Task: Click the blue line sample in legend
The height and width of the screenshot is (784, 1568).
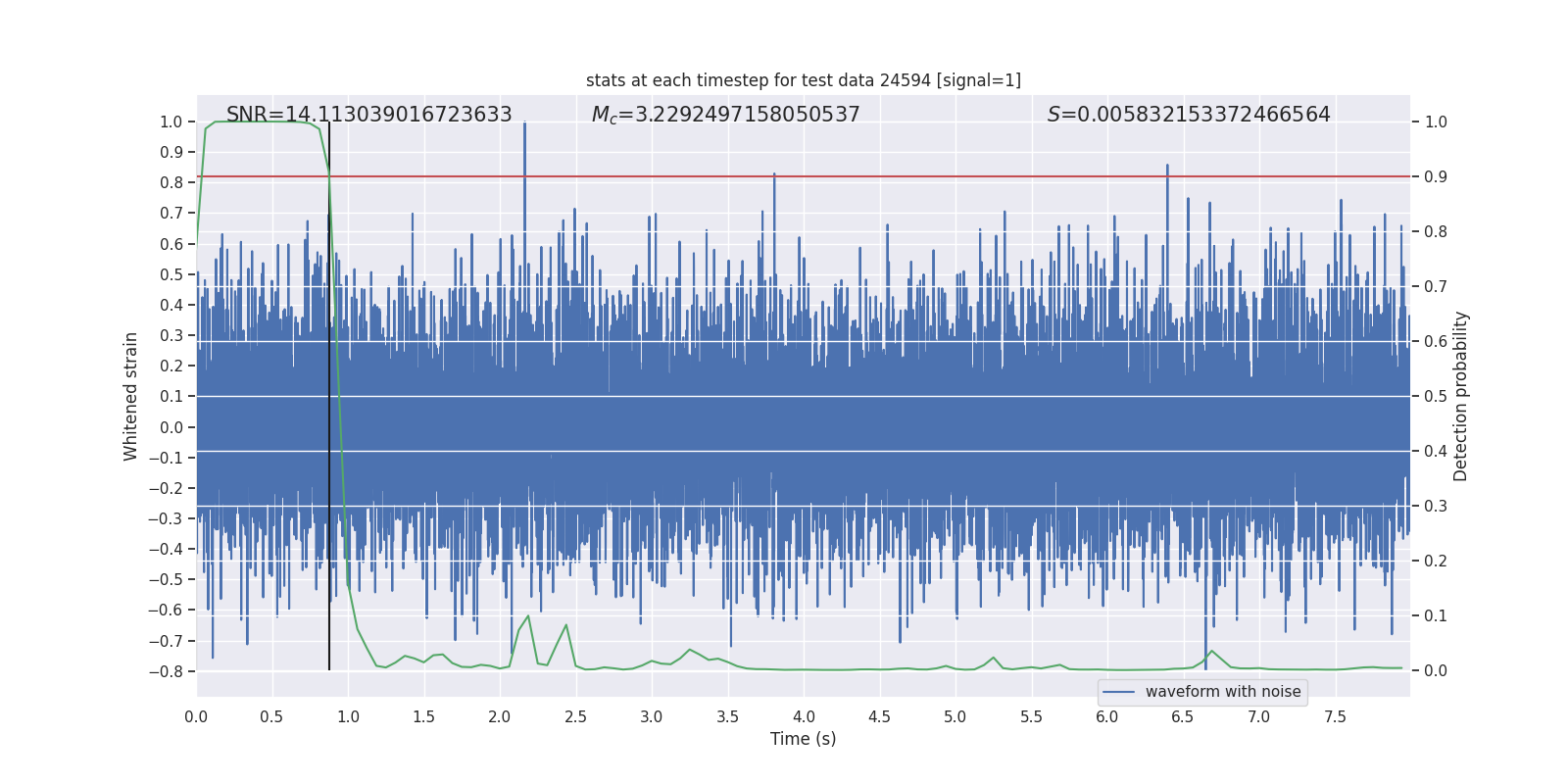Action: tap(1118, 692)
